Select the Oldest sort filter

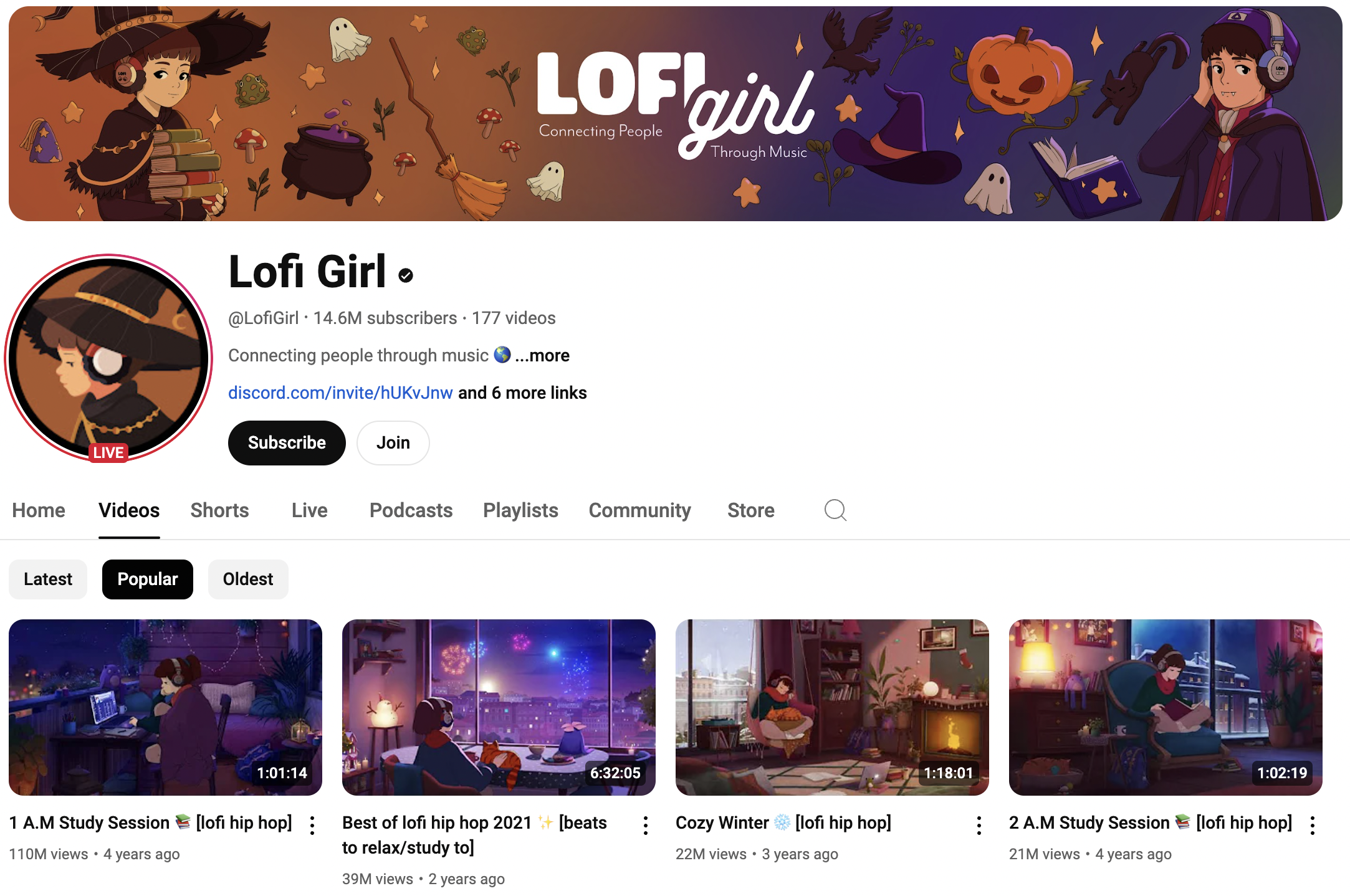click(x=248, y=579)
